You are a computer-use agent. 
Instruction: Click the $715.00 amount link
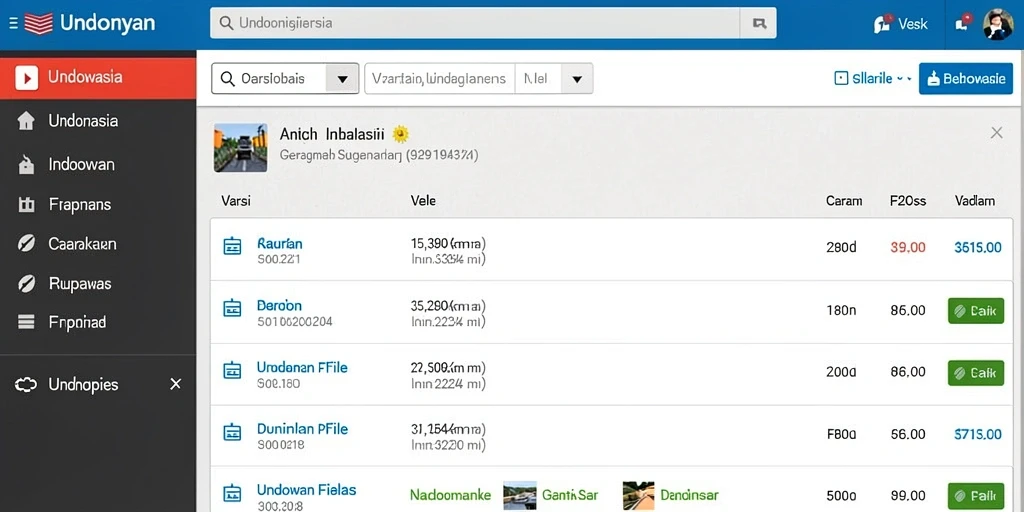(978, 434)
